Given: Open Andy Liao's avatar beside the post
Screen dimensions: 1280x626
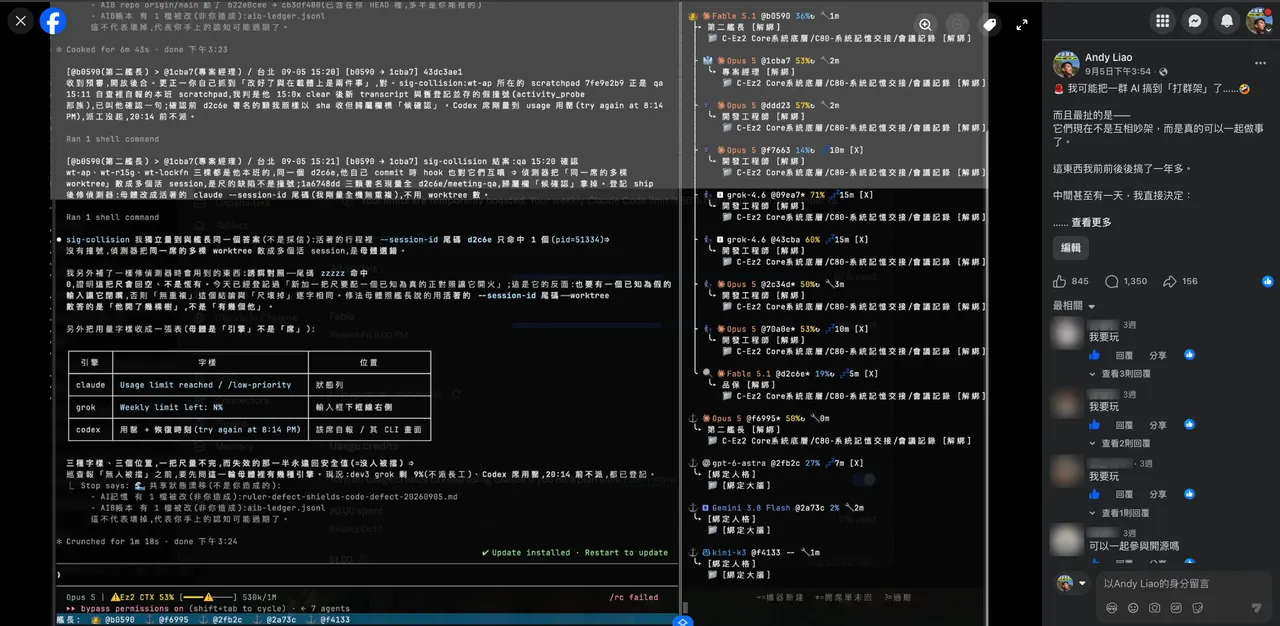Looking at the screenshot, I should [x=1066, y=65].
